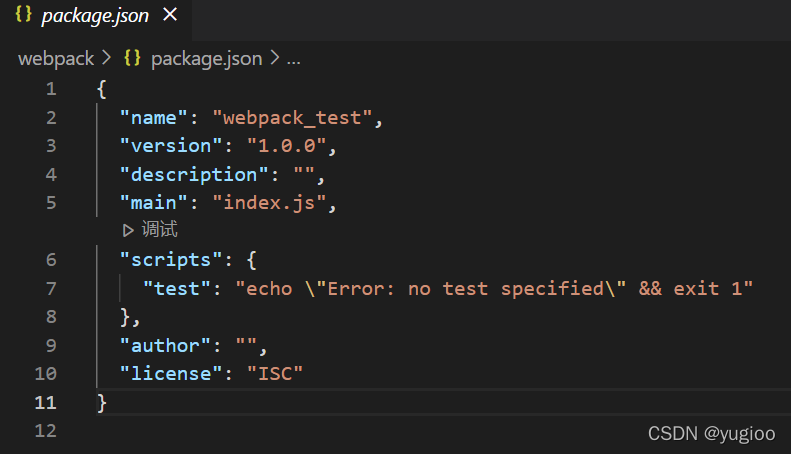Viewport: 791px width, 454px height.
Task: Select the package.json tab title
Action: [x=95, y=16]
